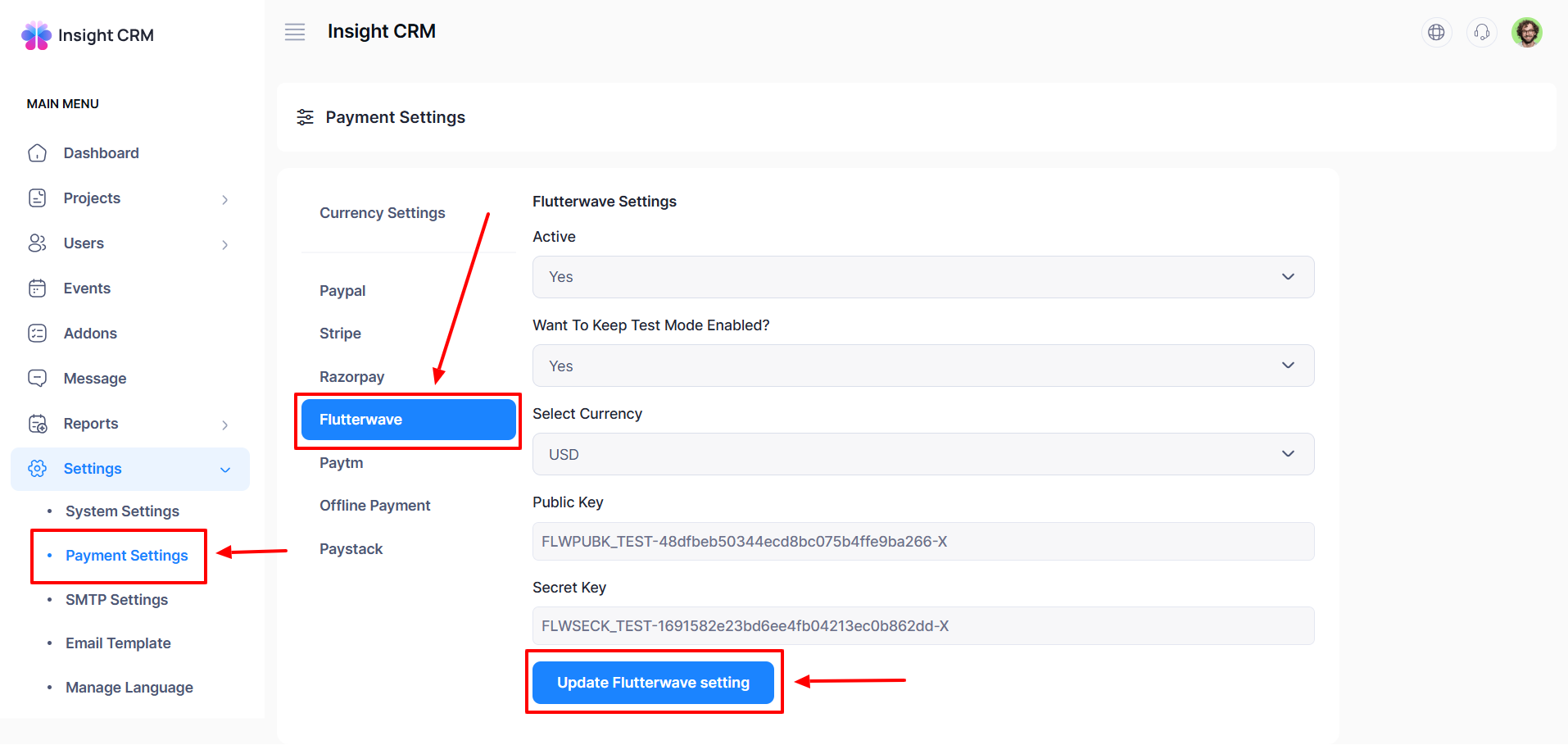Select the Stripe payment tab

[x=340, y=334]
